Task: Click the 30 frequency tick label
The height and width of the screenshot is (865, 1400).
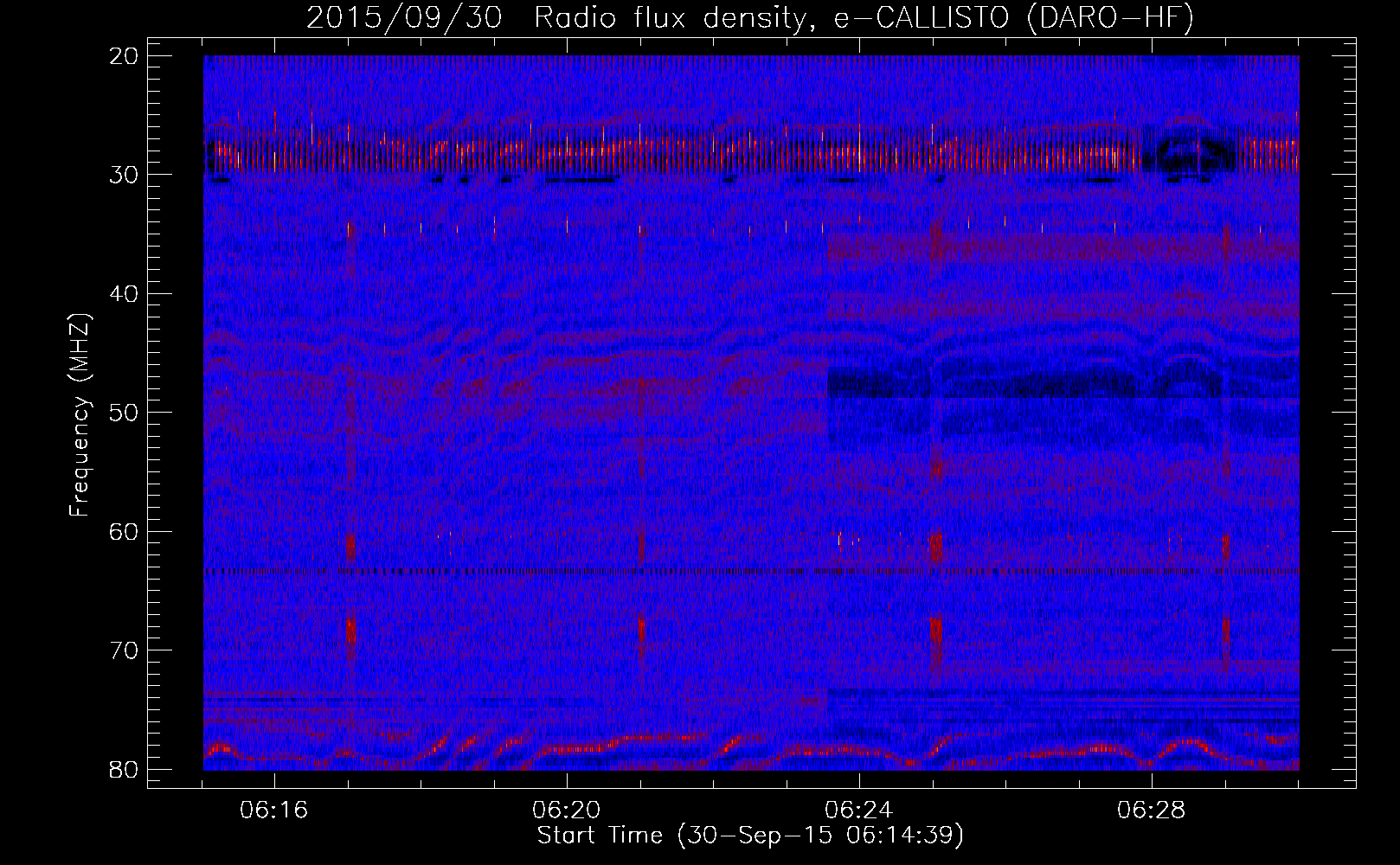Action: (125, 175)
